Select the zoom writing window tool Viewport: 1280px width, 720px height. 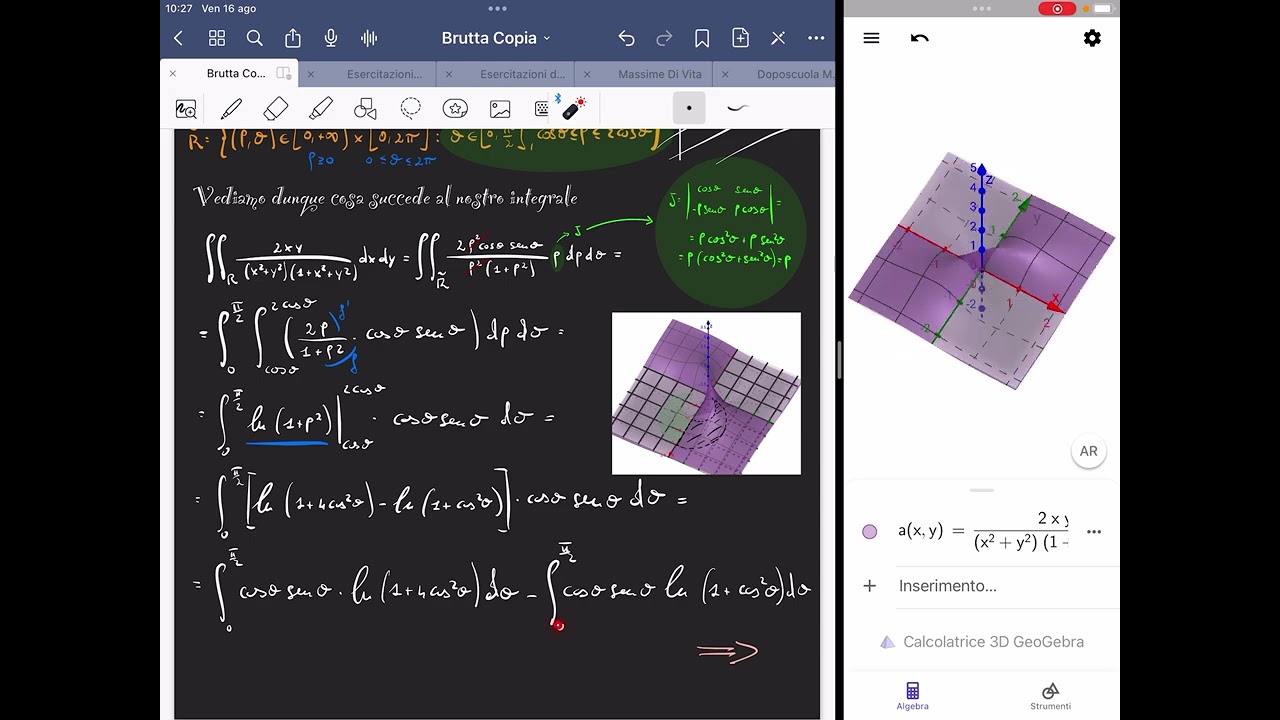pos(186,109)
